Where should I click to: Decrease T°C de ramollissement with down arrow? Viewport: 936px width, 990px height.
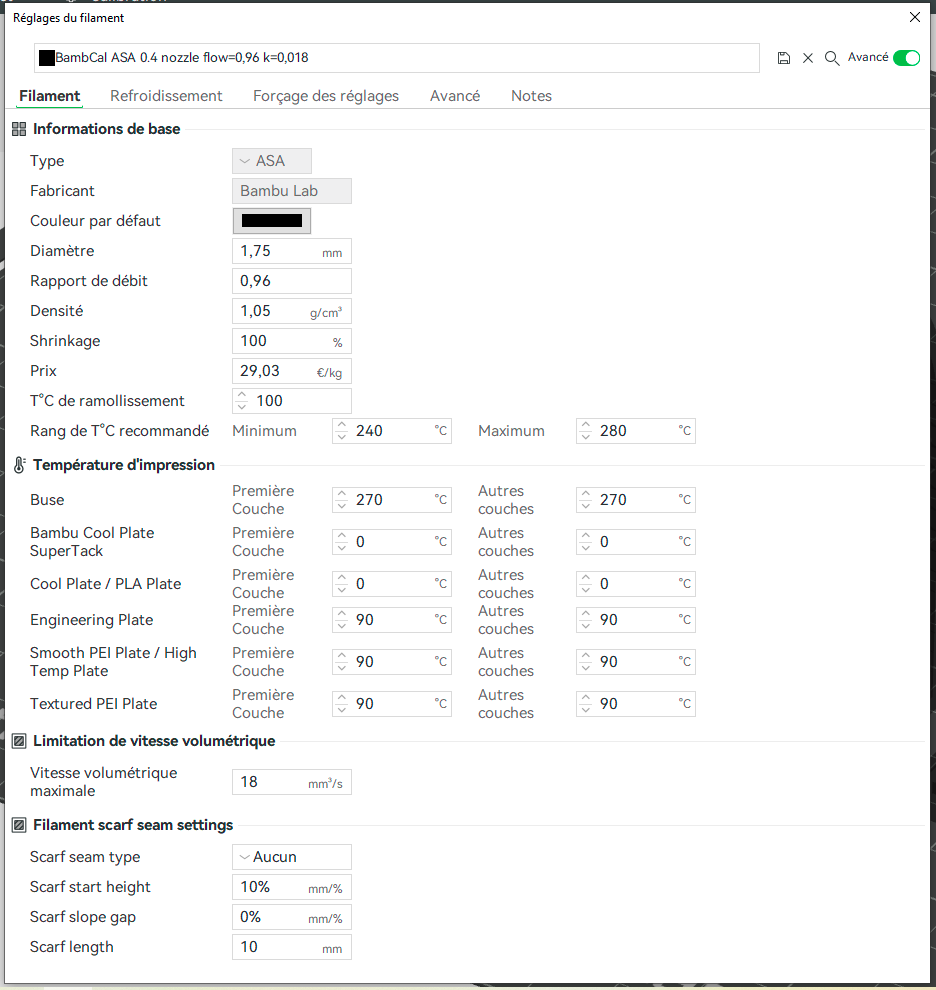point(242,407)
